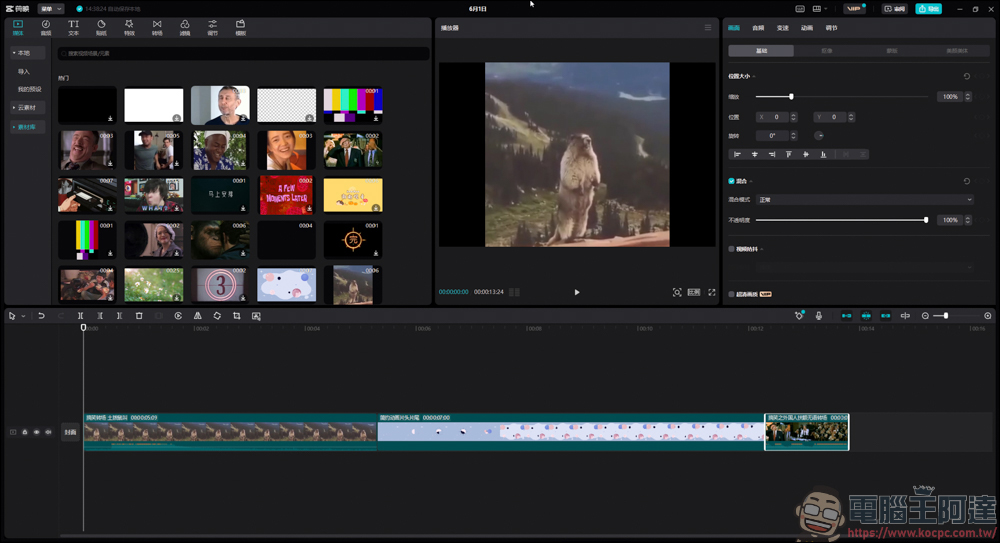The width and height of the screenshot is (1000, 543).
Task: Switch to the 音频 tab in properties panel
Action: pos(758,28)
